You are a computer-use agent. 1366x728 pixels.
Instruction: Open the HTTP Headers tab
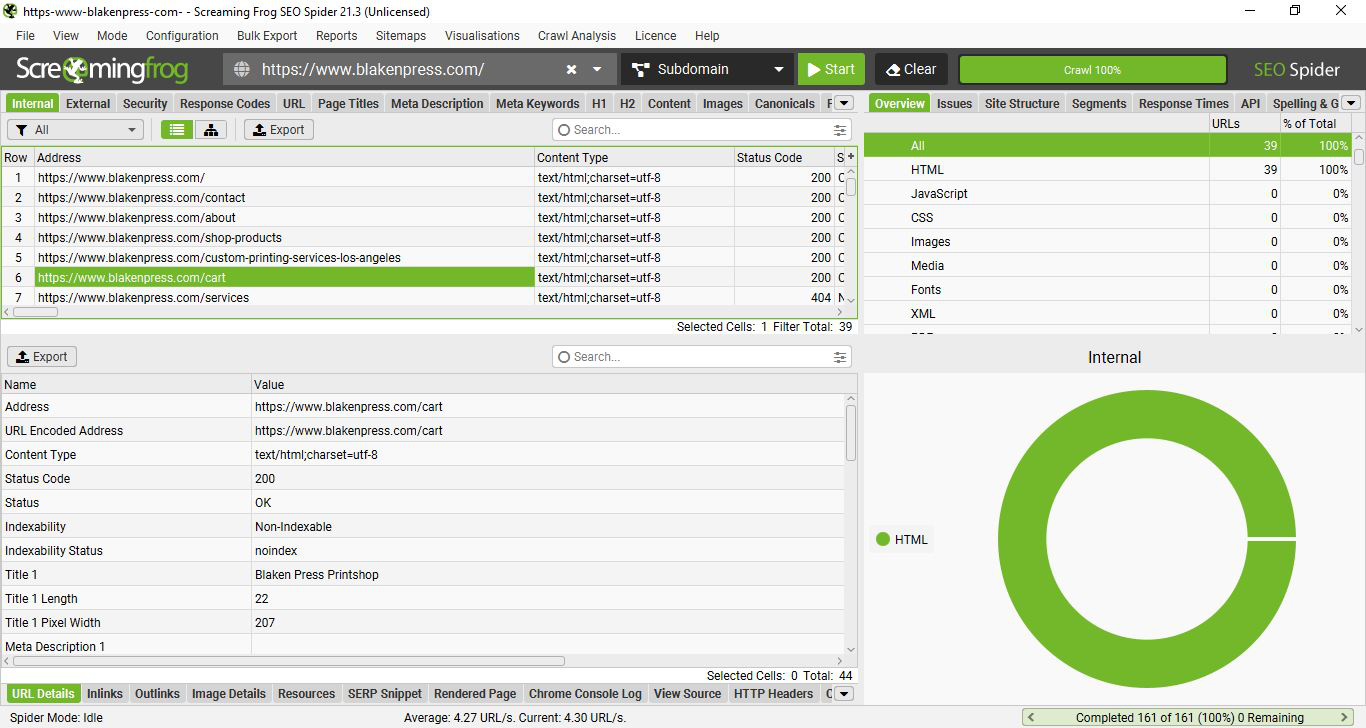coord(773,694)
